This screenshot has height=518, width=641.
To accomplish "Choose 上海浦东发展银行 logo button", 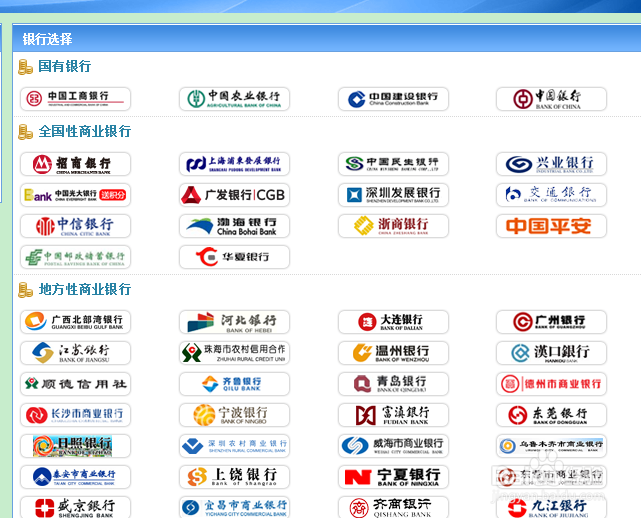I will 234,164.
